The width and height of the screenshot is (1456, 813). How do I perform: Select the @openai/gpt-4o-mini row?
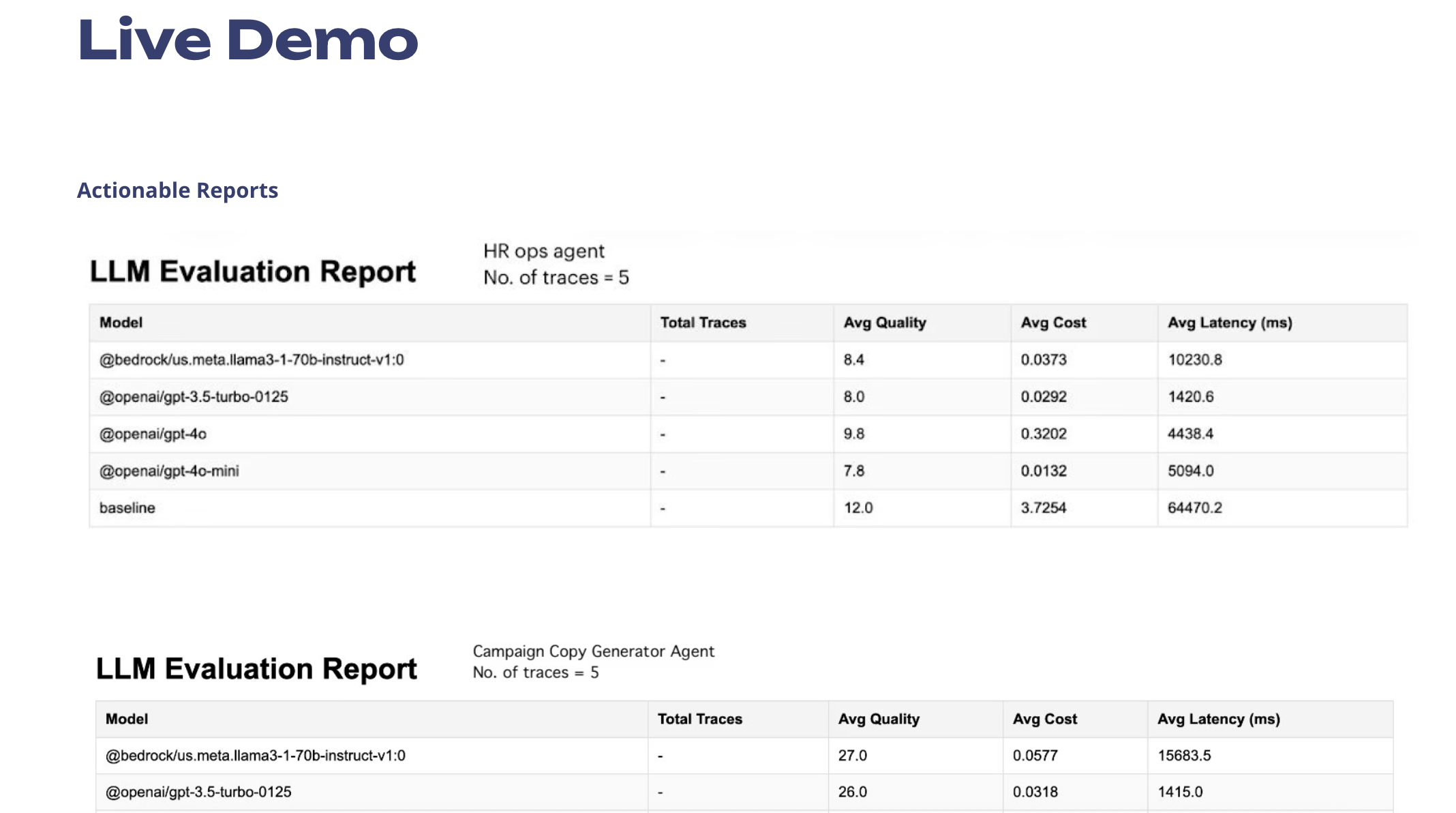pos(170,471)
